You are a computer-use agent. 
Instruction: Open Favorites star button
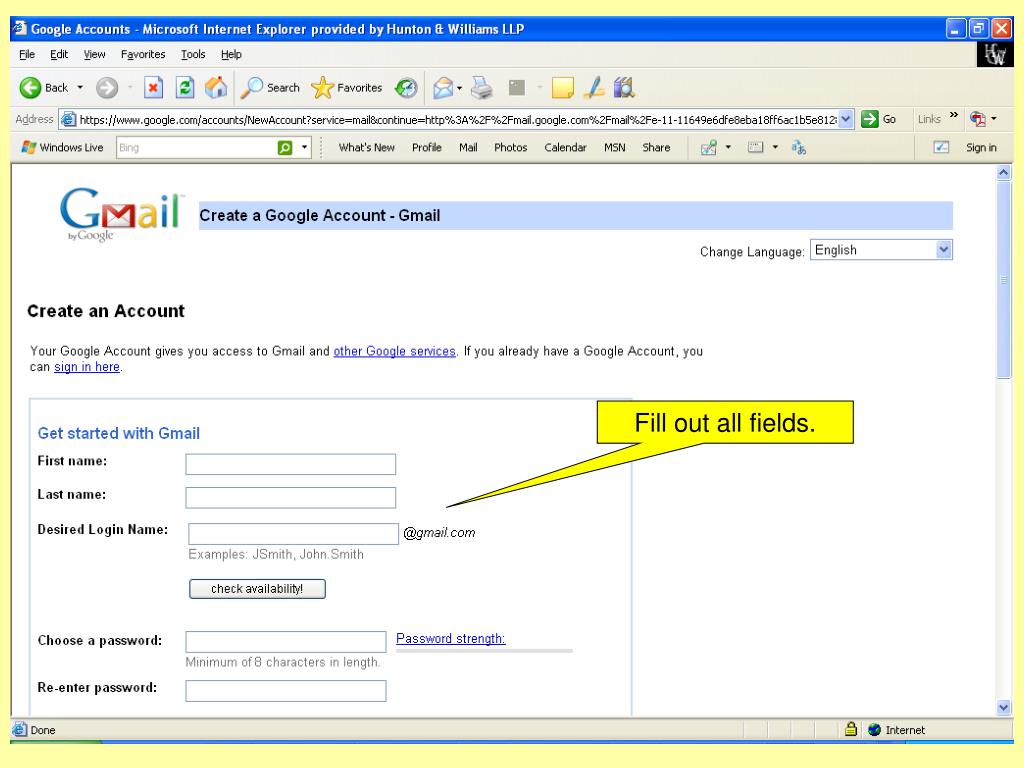tap(347, 88)
